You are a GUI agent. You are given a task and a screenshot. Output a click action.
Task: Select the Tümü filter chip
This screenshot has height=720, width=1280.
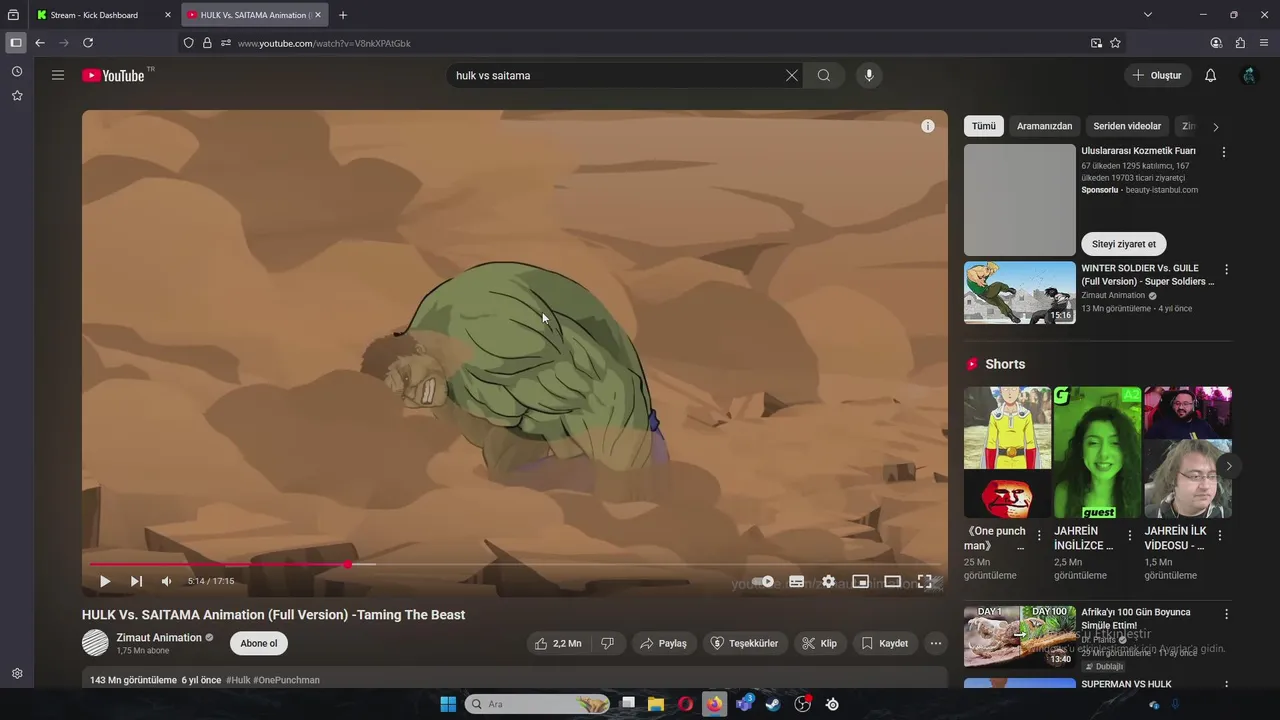click(984, 126)
